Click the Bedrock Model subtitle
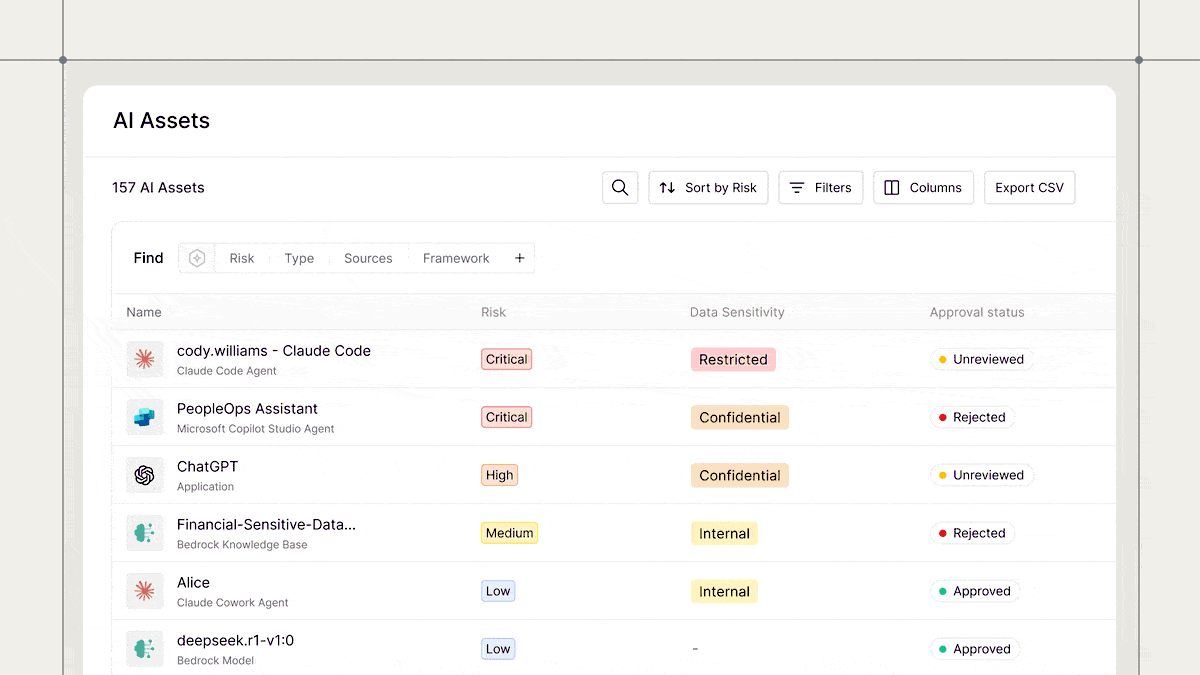Image resolution: width=1200 pixels, height=675 pixels. (215, 661)
